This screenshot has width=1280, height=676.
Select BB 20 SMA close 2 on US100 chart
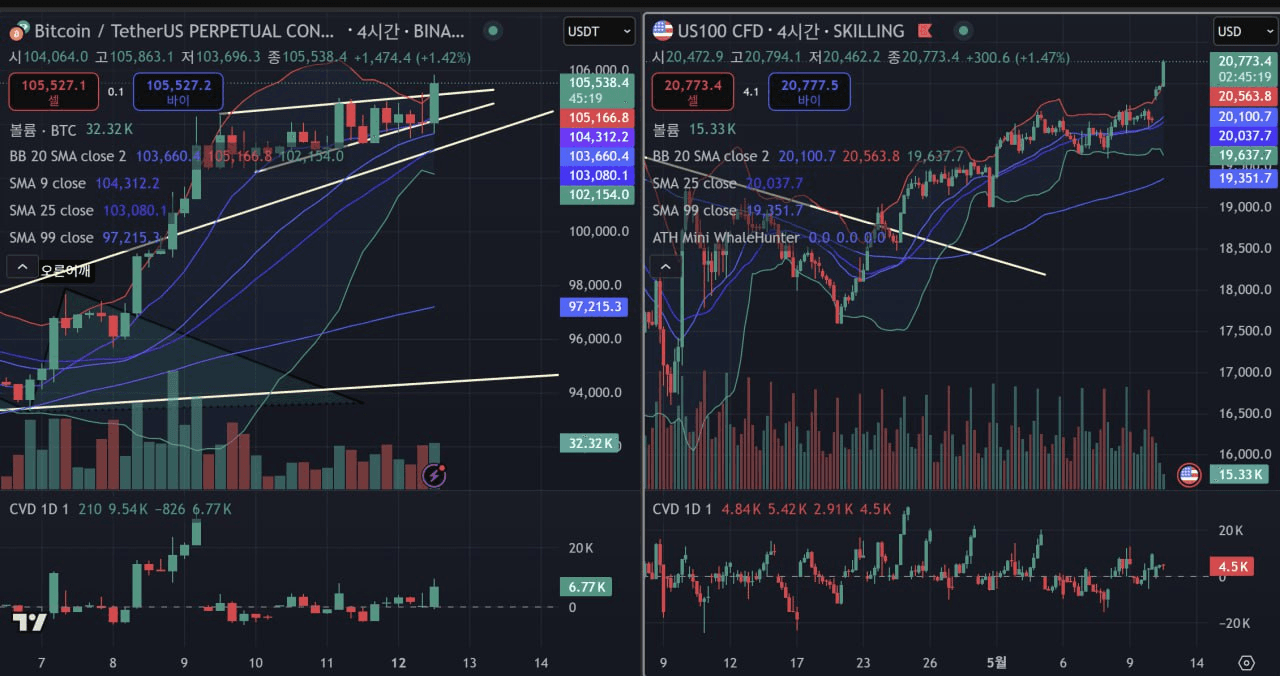711,156
